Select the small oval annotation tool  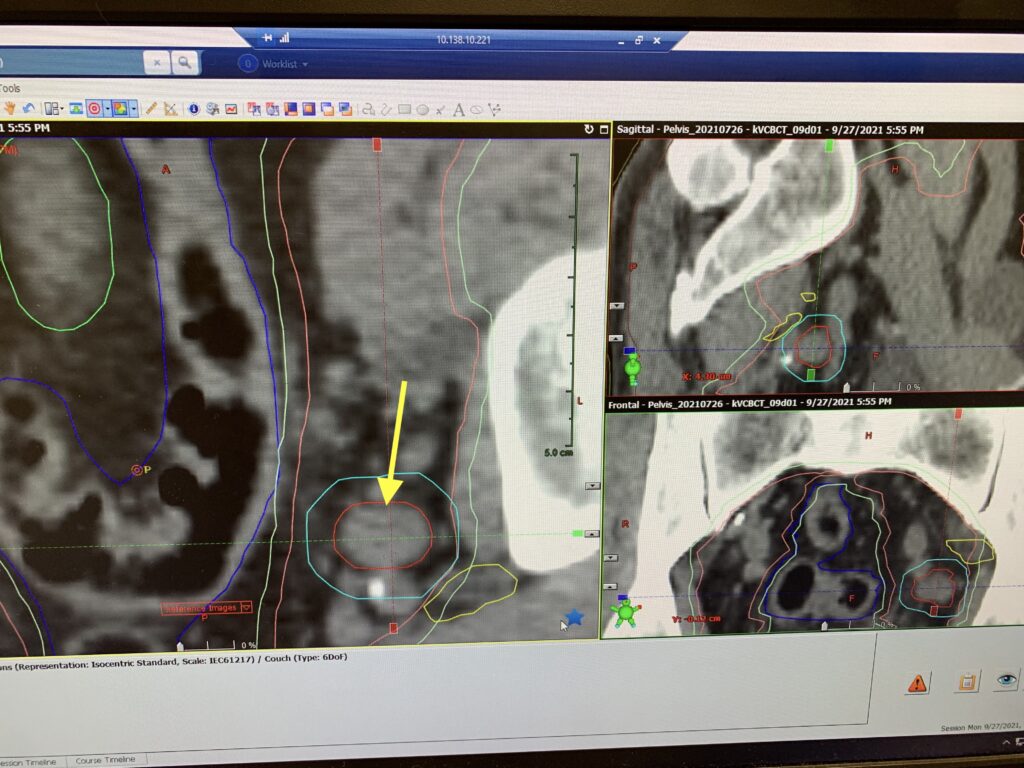pos(476,109)
